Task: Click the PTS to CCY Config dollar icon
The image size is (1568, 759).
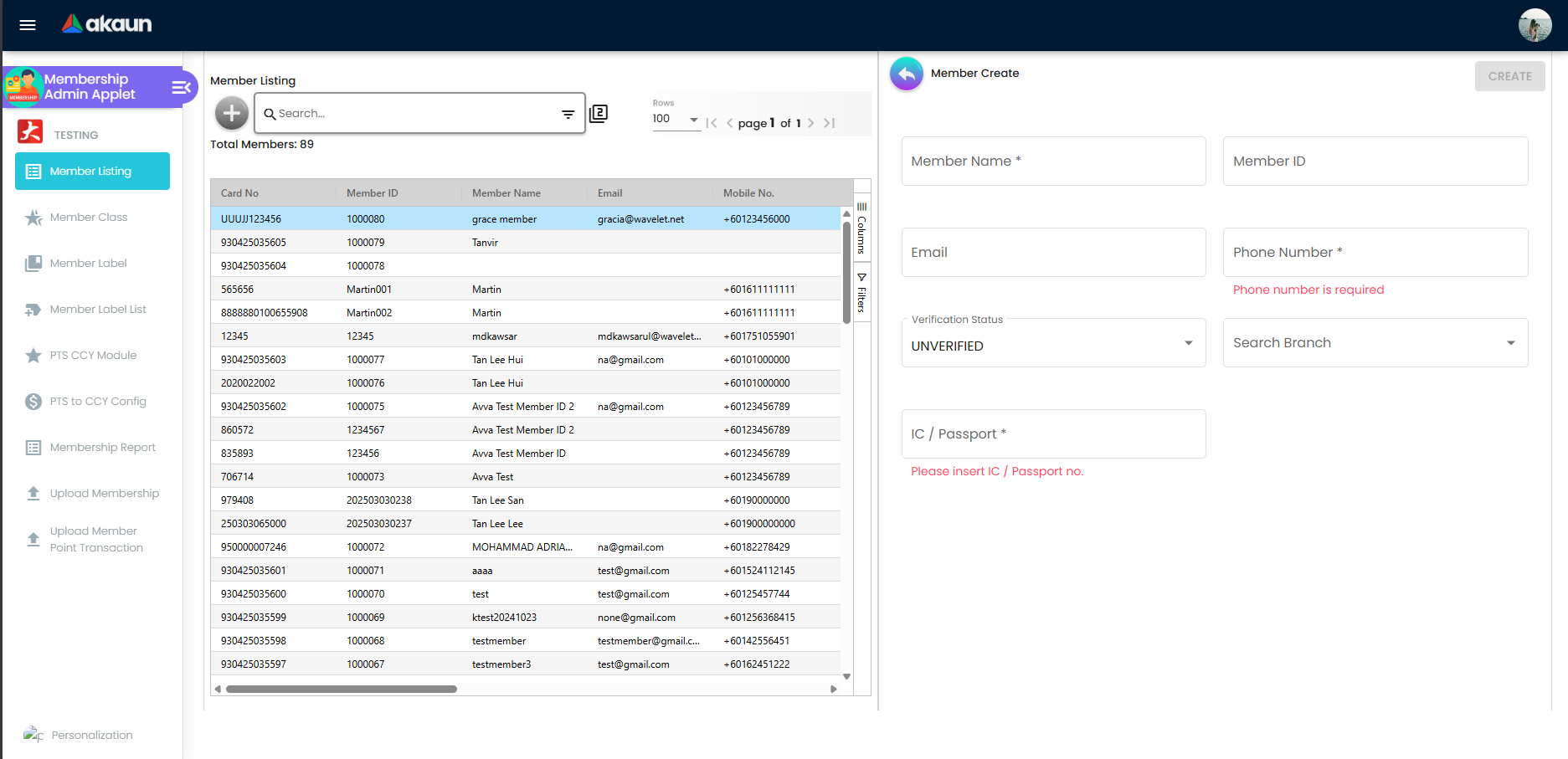Action: (x=33, y=402)
